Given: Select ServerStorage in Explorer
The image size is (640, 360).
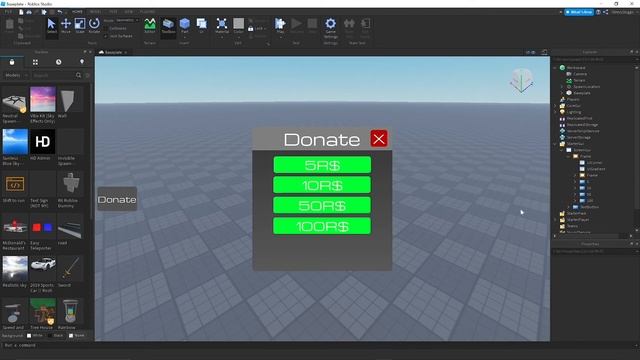Looking at the screenshot, I should tap(579, 138).
